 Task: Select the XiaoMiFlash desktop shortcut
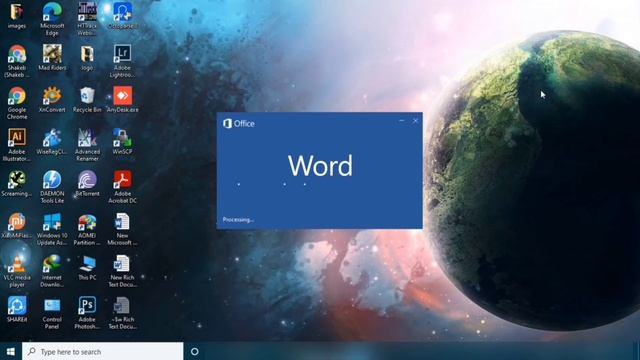[x=17, y=226]
